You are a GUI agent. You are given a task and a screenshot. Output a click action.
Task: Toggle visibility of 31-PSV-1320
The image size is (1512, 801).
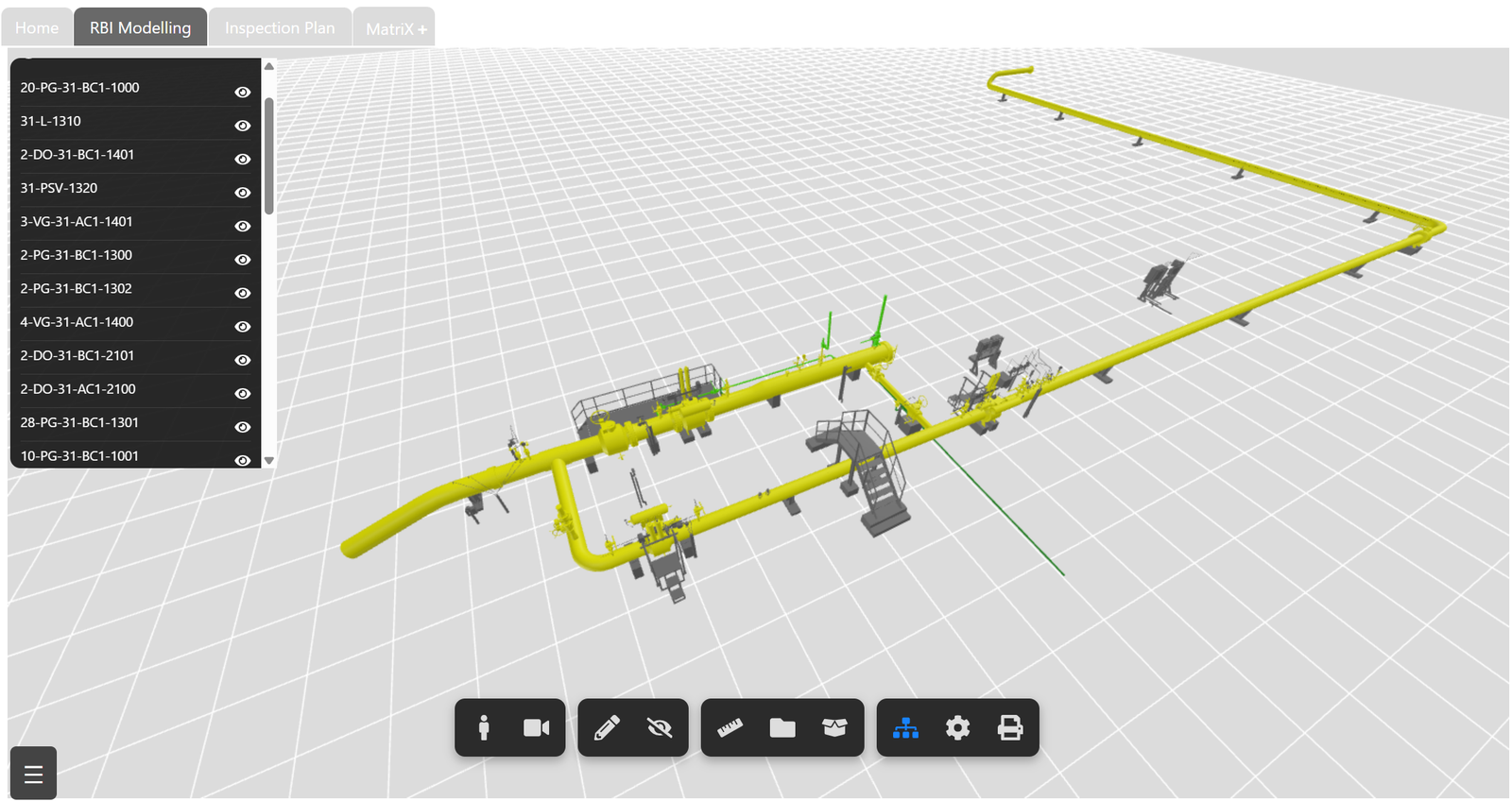coord(243,193)
